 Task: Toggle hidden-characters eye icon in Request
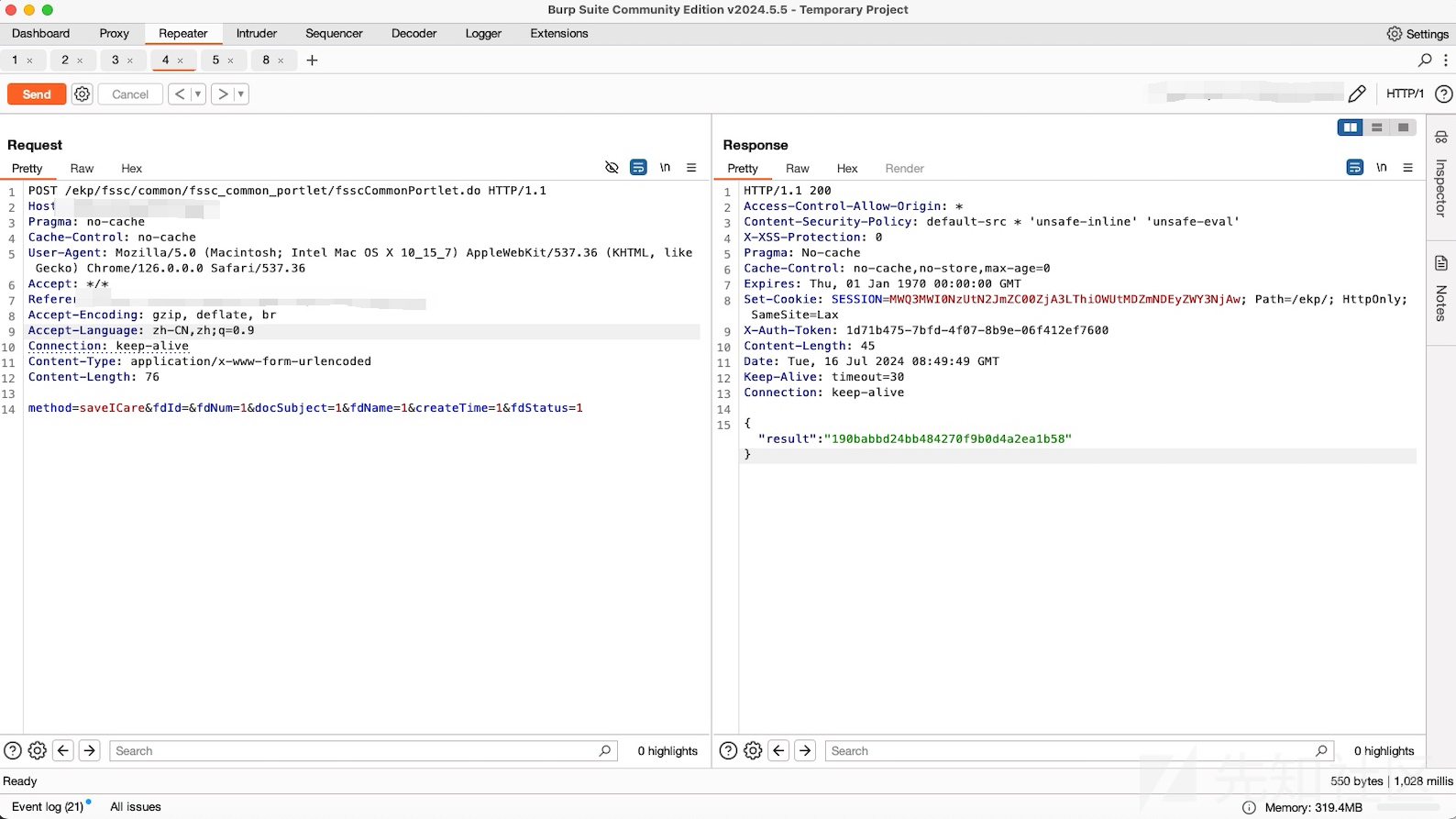pos(612,167)
